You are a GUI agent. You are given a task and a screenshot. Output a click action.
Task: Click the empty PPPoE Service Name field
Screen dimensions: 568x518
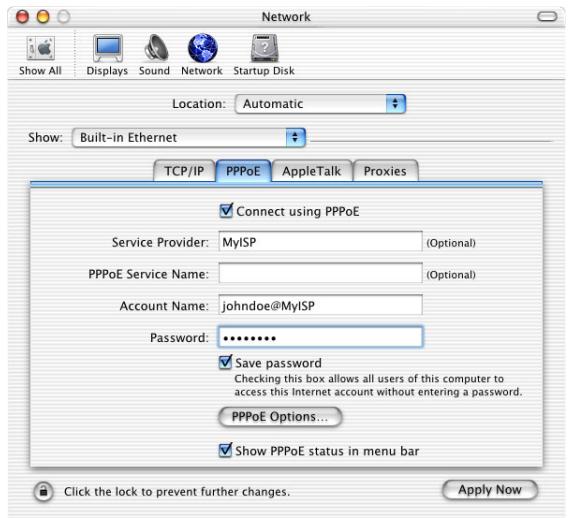(x=321, y=273)
